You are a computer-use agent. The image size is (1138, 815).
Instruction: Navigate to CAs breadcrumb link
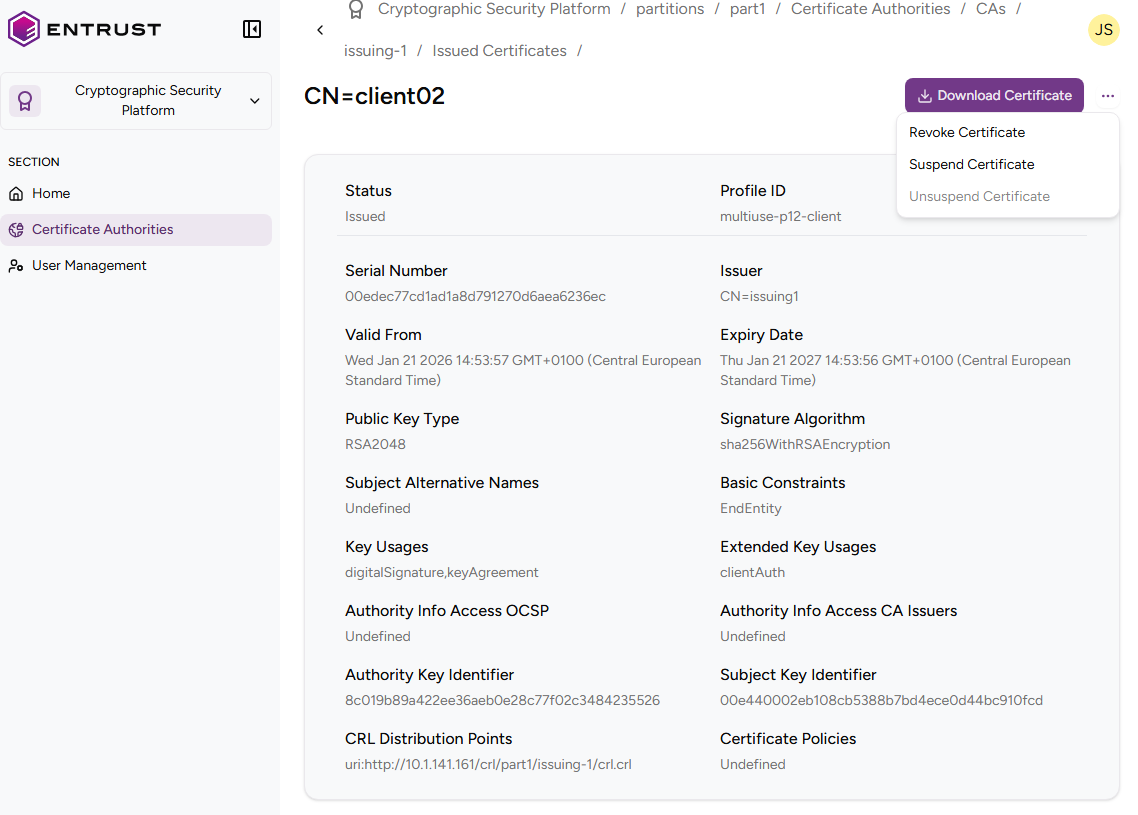990,9
